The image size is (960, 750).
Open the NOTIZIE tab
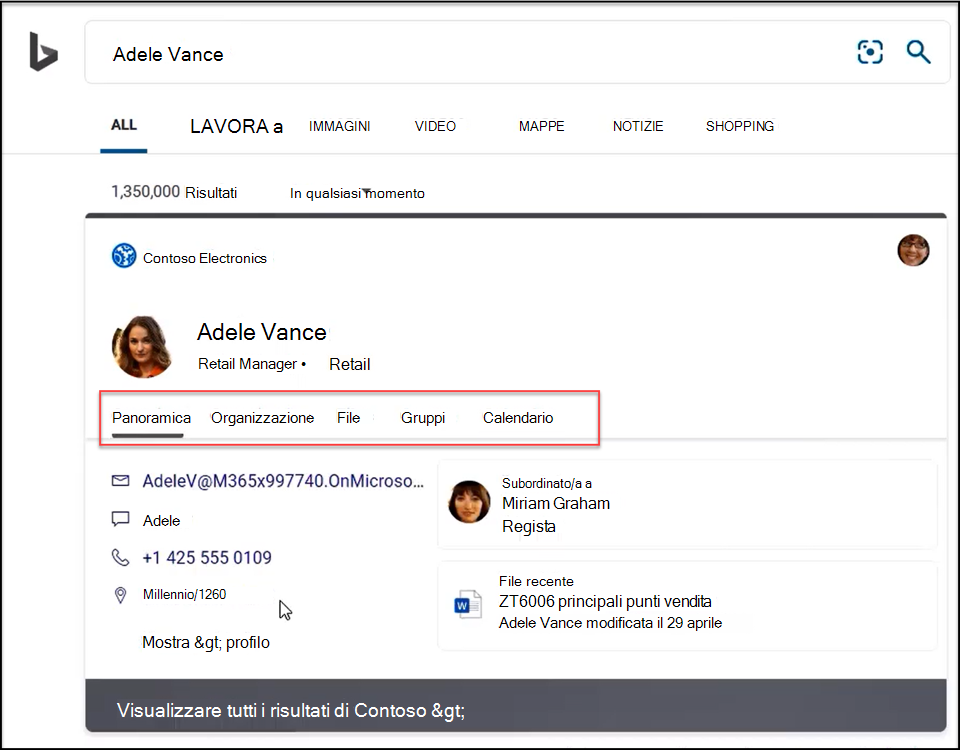[638, 126]
